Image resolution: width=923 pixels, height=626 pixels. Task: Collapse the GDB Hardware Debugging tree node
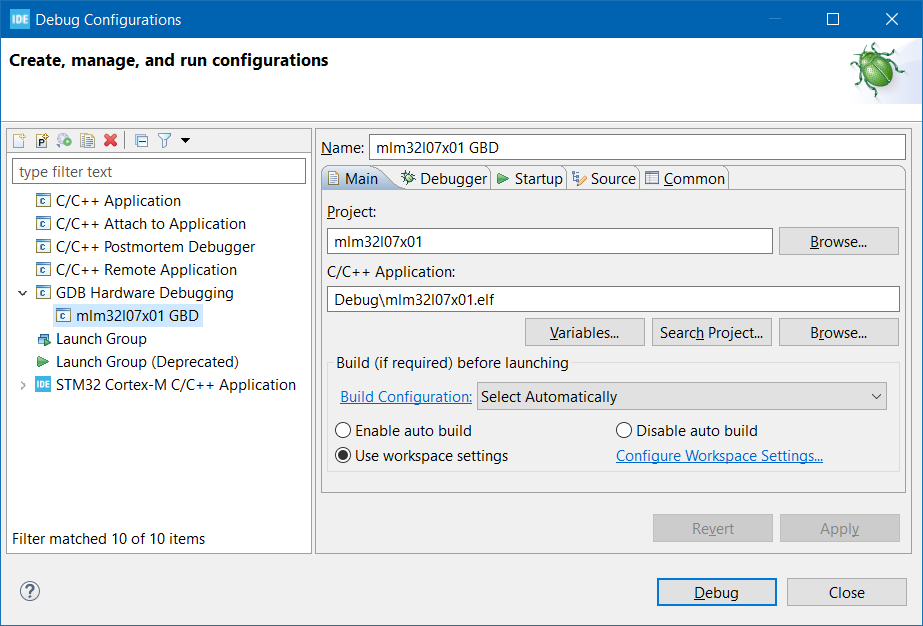23,293
